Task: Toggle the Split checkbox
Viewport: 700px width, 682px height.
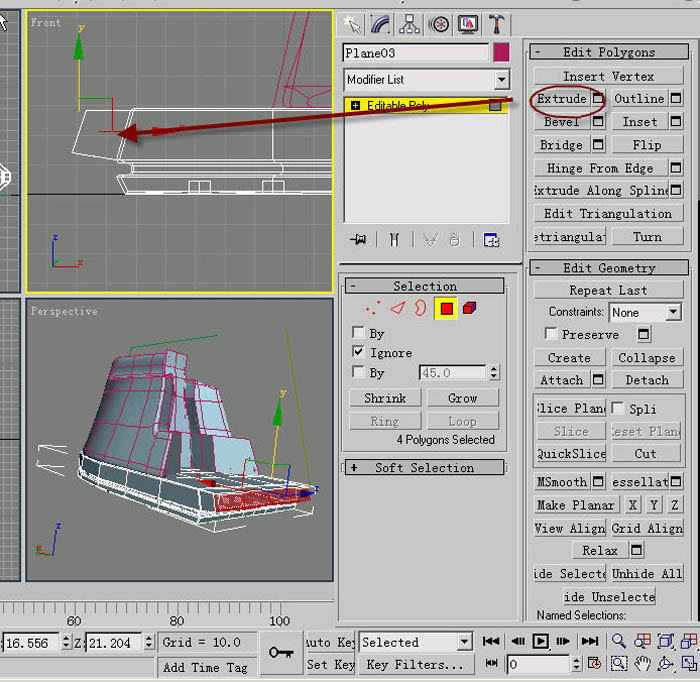Action: point(618,408)
